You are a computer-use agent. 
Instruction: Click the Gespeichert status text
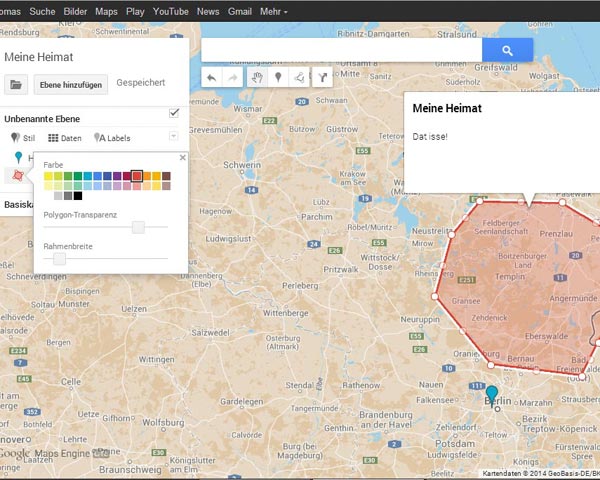[141, 83]
